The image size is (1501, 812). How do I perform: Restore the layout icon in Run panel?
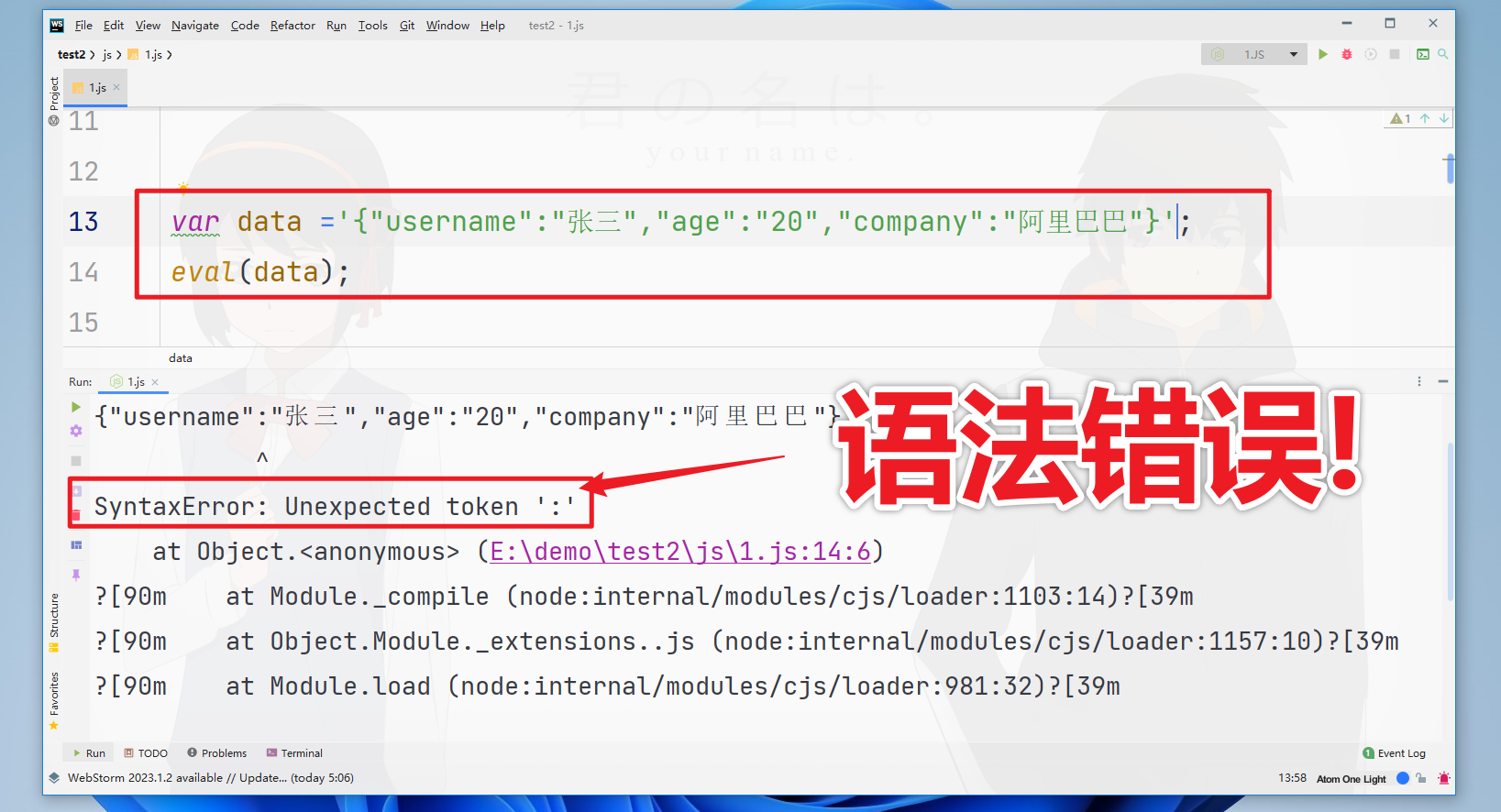(76, 545)
